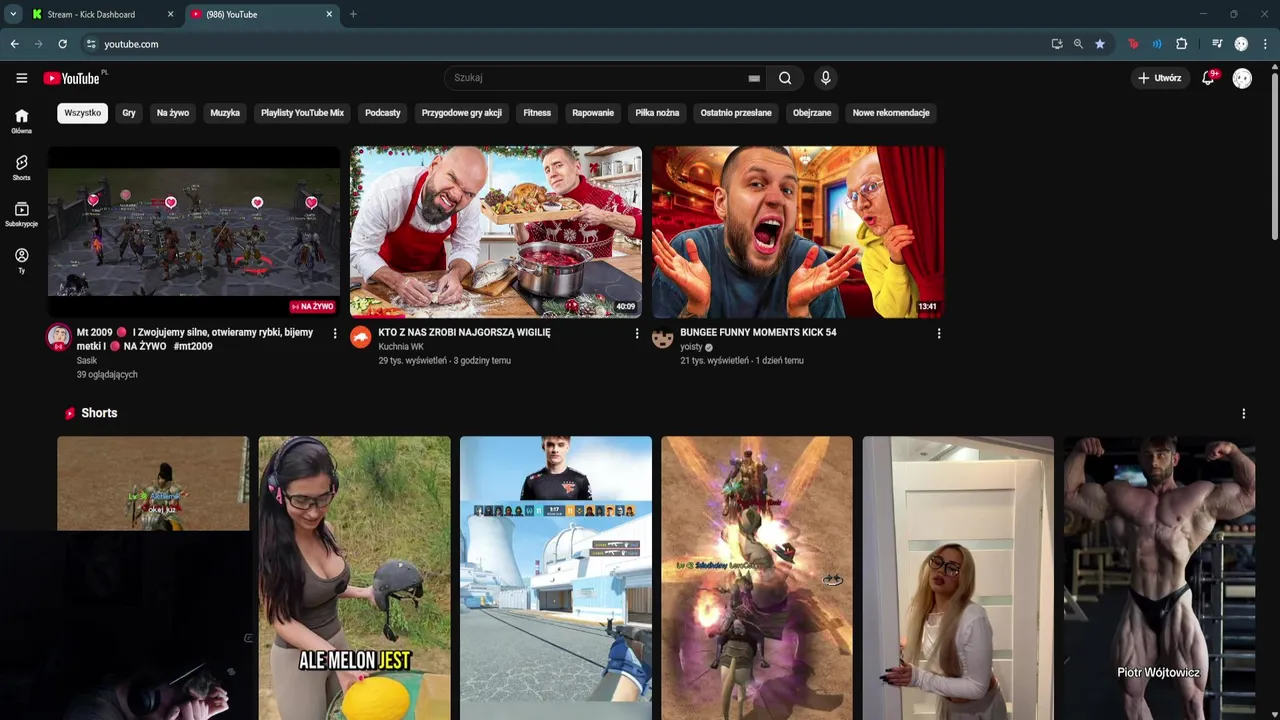Image resolution: width=1280 pixels, height=720 pixels.
Task: Click the Utwórz create button
Action: 1160,78
